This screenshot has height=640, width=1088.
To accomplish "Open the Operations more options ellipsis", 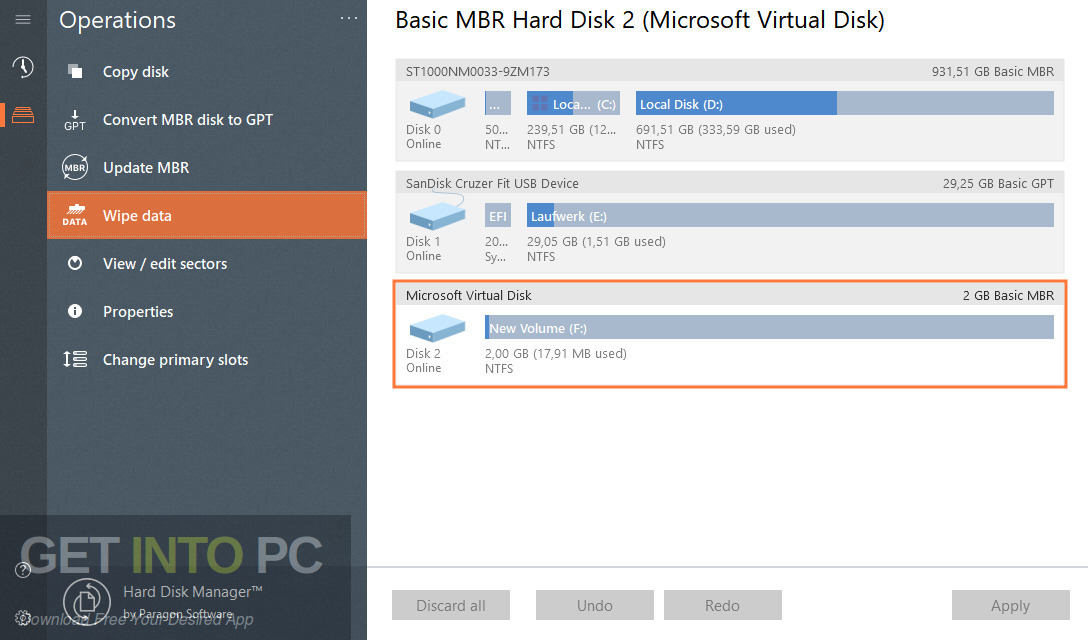I will (349, 19).
